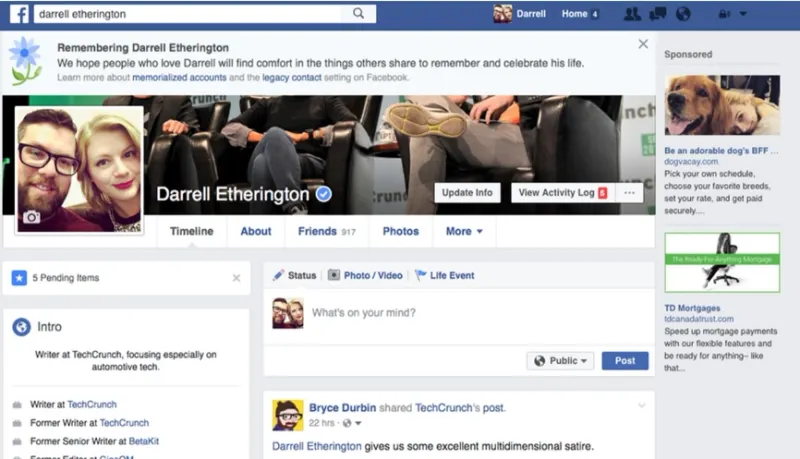Open TechCrunch's post link

460,408
